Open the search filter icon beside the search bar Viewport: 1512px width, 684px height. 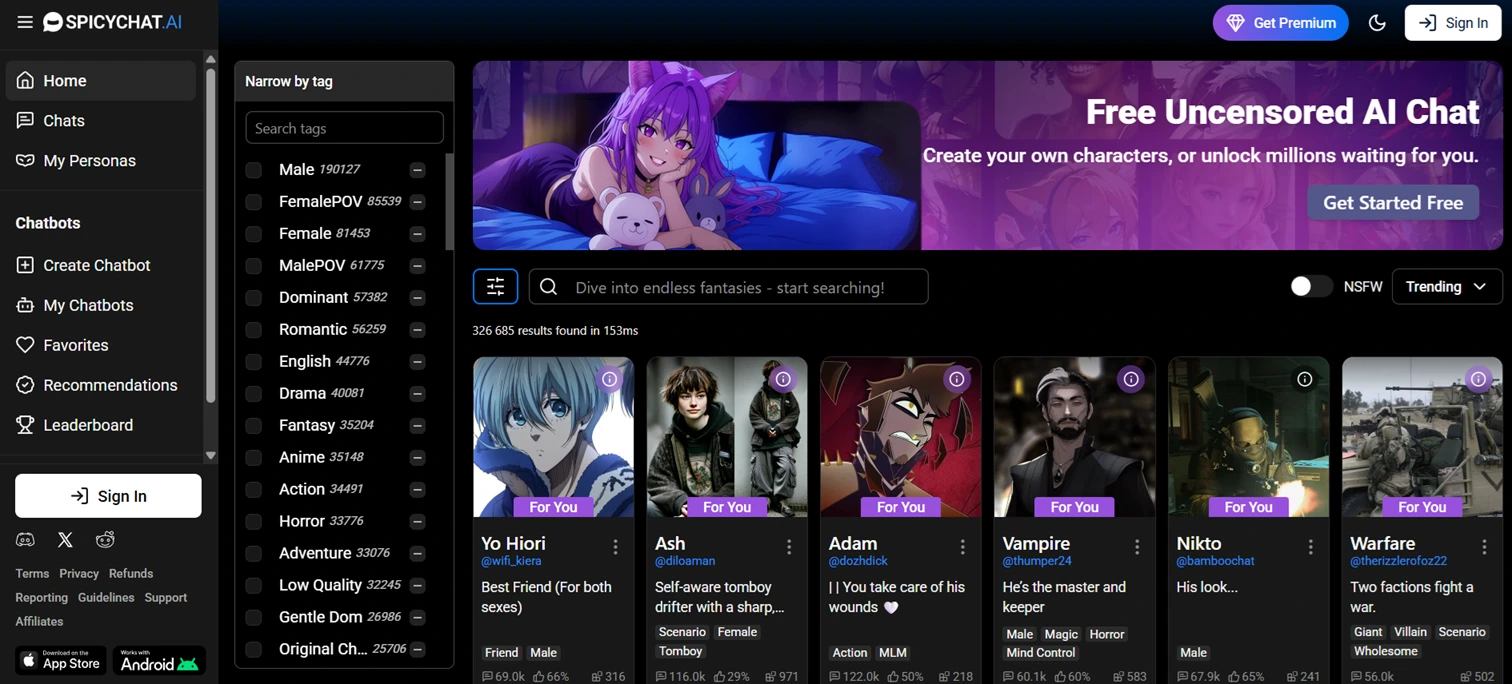click(x=495, y=287)
